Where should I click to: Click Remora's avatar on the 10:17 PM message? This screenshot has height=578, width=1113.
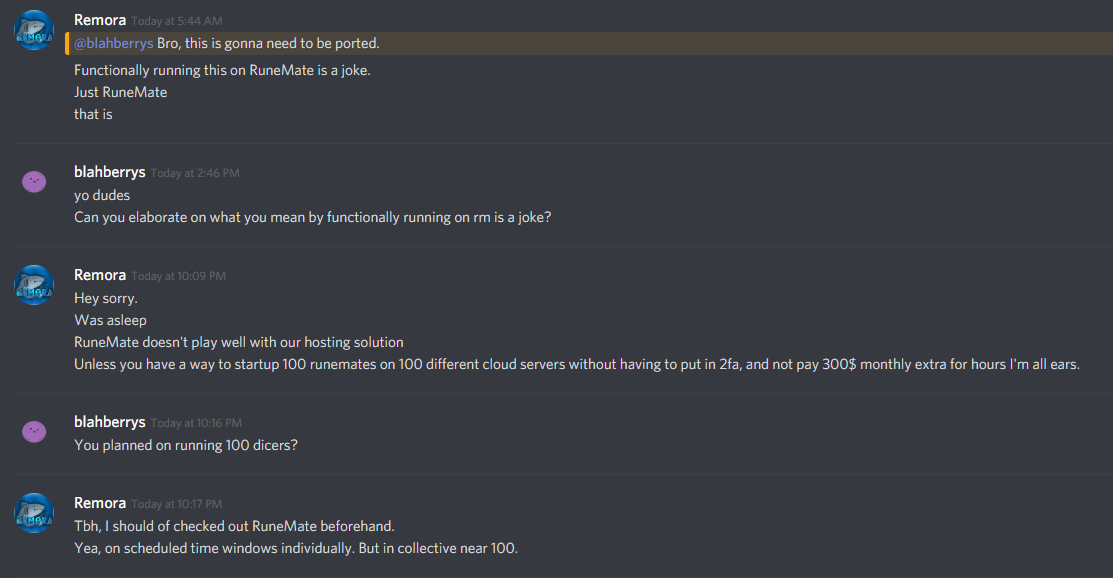tap(34, 513)
